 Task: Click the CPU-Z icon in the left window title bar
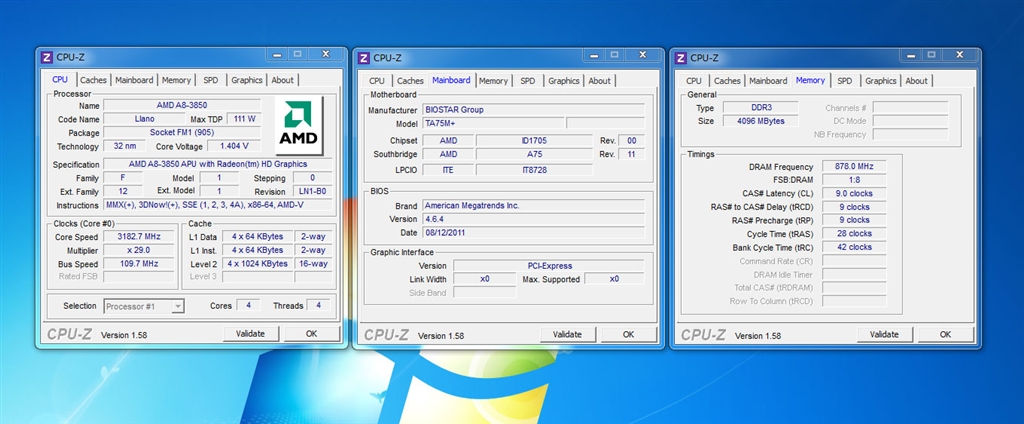tap(47, 57)
